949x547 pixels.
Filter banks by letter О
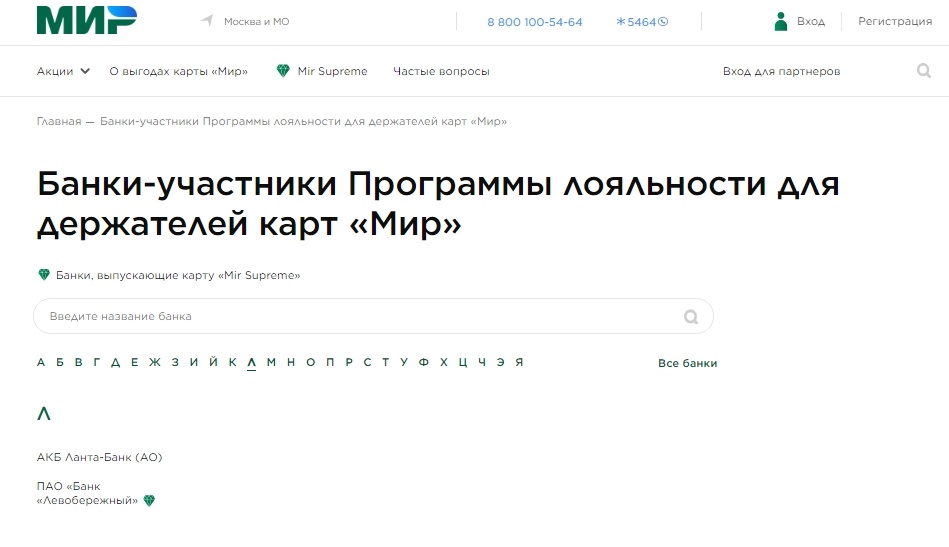[310, 362]
